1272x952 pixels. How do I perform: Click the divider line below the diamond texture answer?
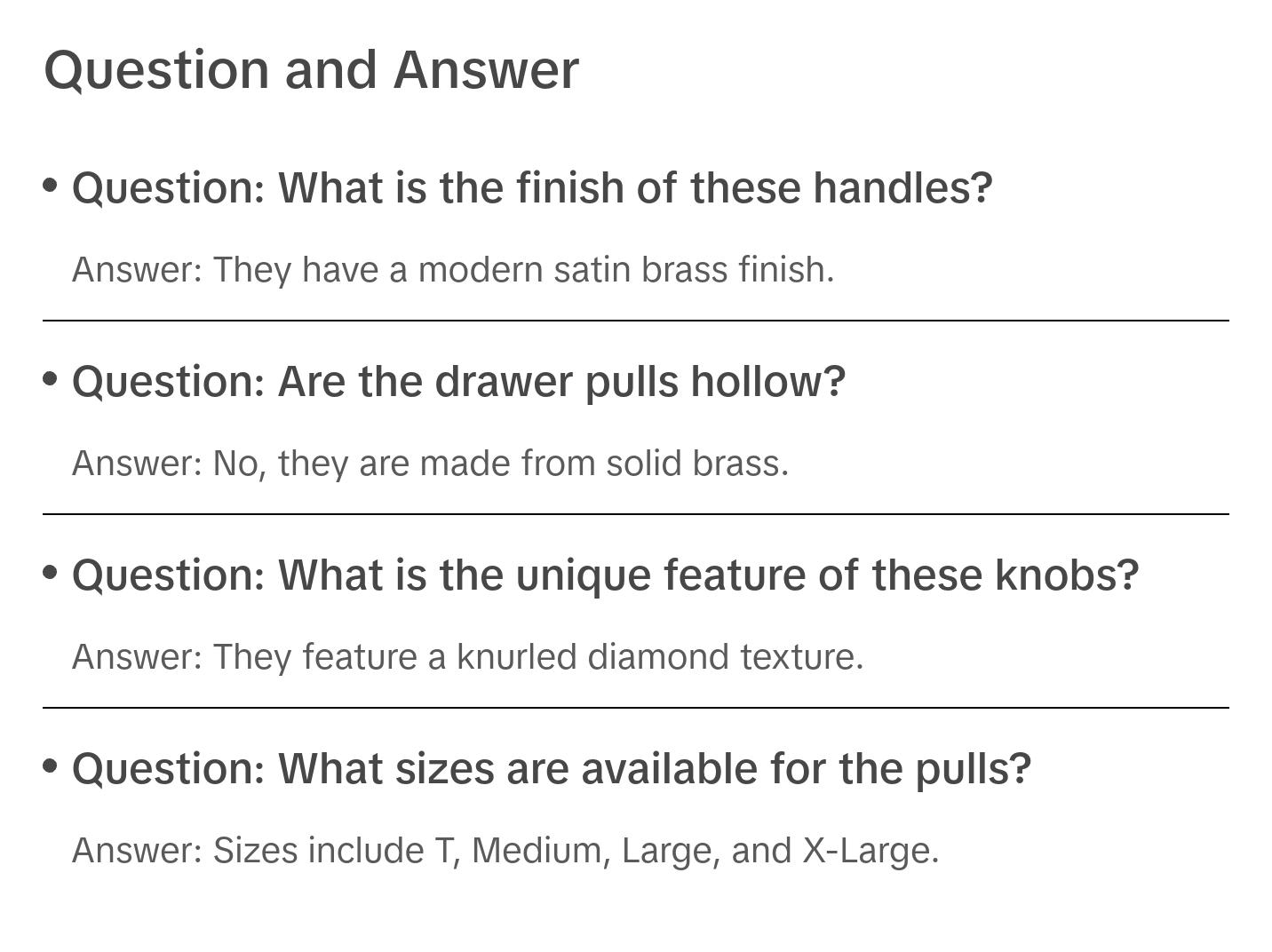point(636,708)
